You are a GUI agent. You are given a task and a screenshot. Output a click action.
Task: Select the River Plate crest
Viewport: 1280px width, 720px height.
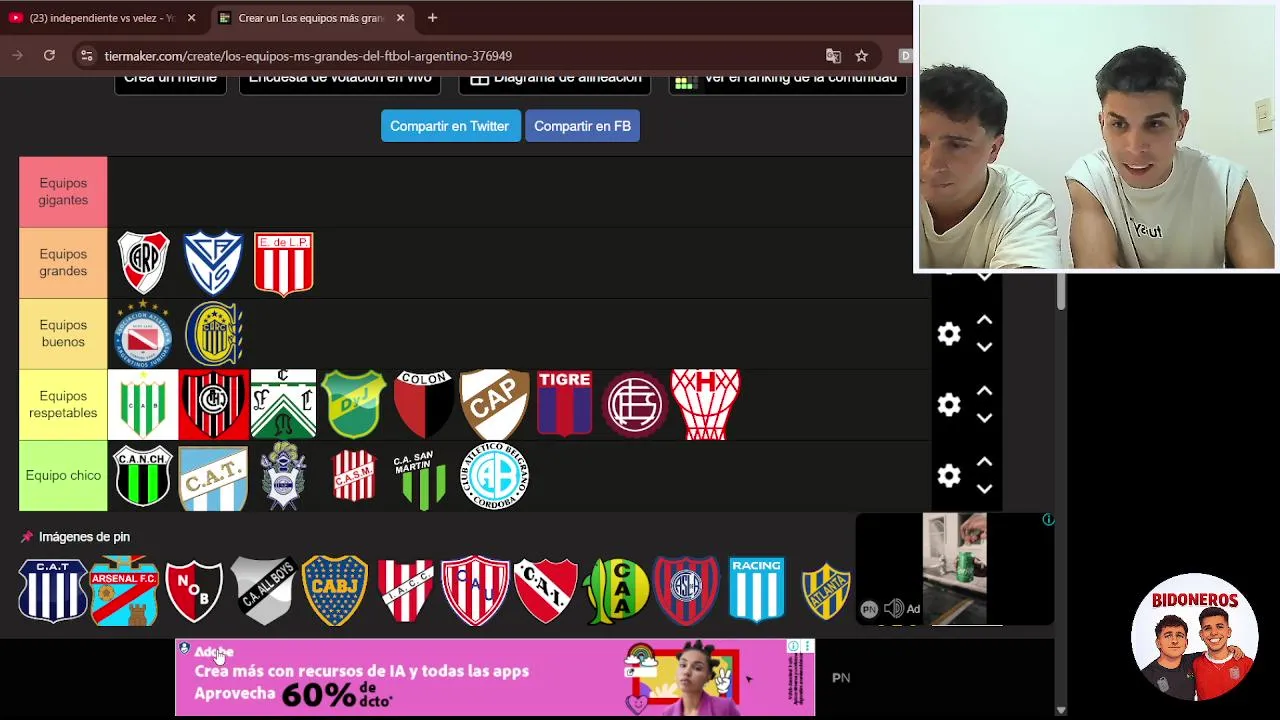[143, 263]
